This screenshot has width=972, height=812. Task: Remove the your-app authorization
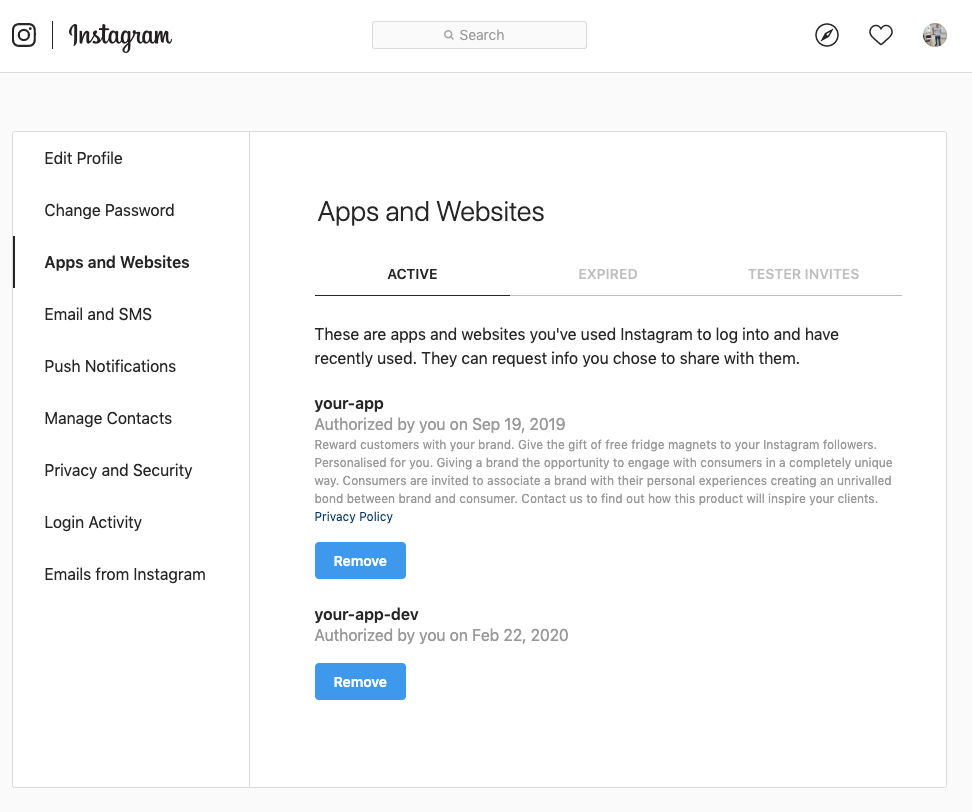click(360, 560)
